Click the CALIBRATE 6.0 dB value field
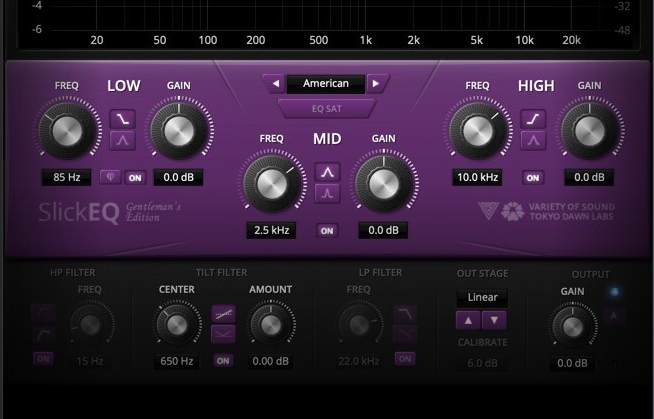 [x=482, y=363]
